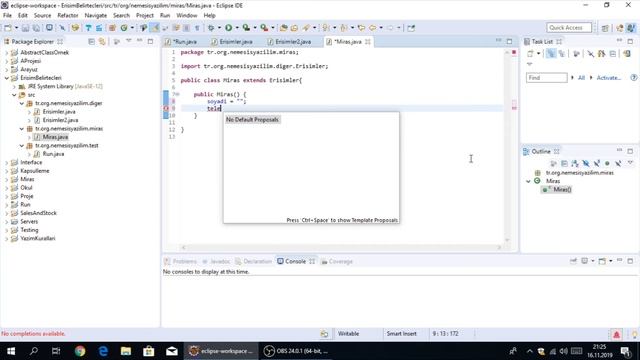
Task: Open the Windows Start menu
Action: 11,351
